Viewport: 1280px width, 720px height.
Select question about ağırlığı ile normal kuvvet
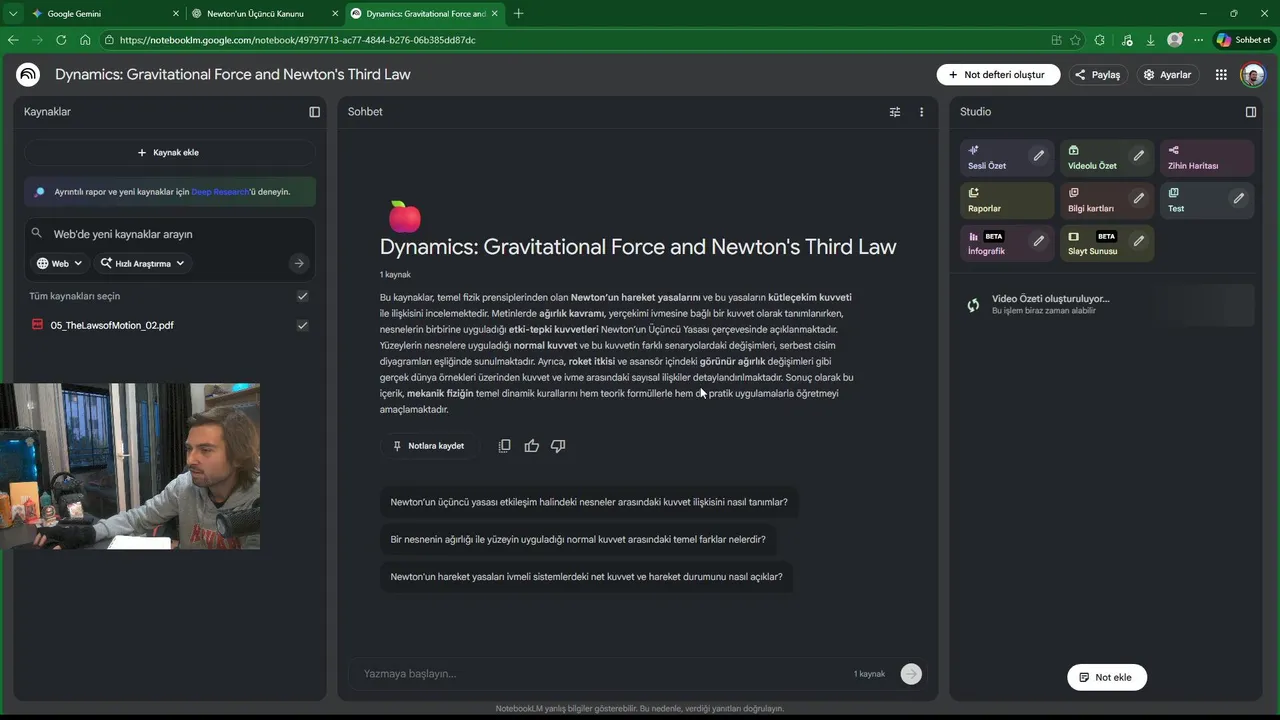pyautogui.click(x=578, y=540)
